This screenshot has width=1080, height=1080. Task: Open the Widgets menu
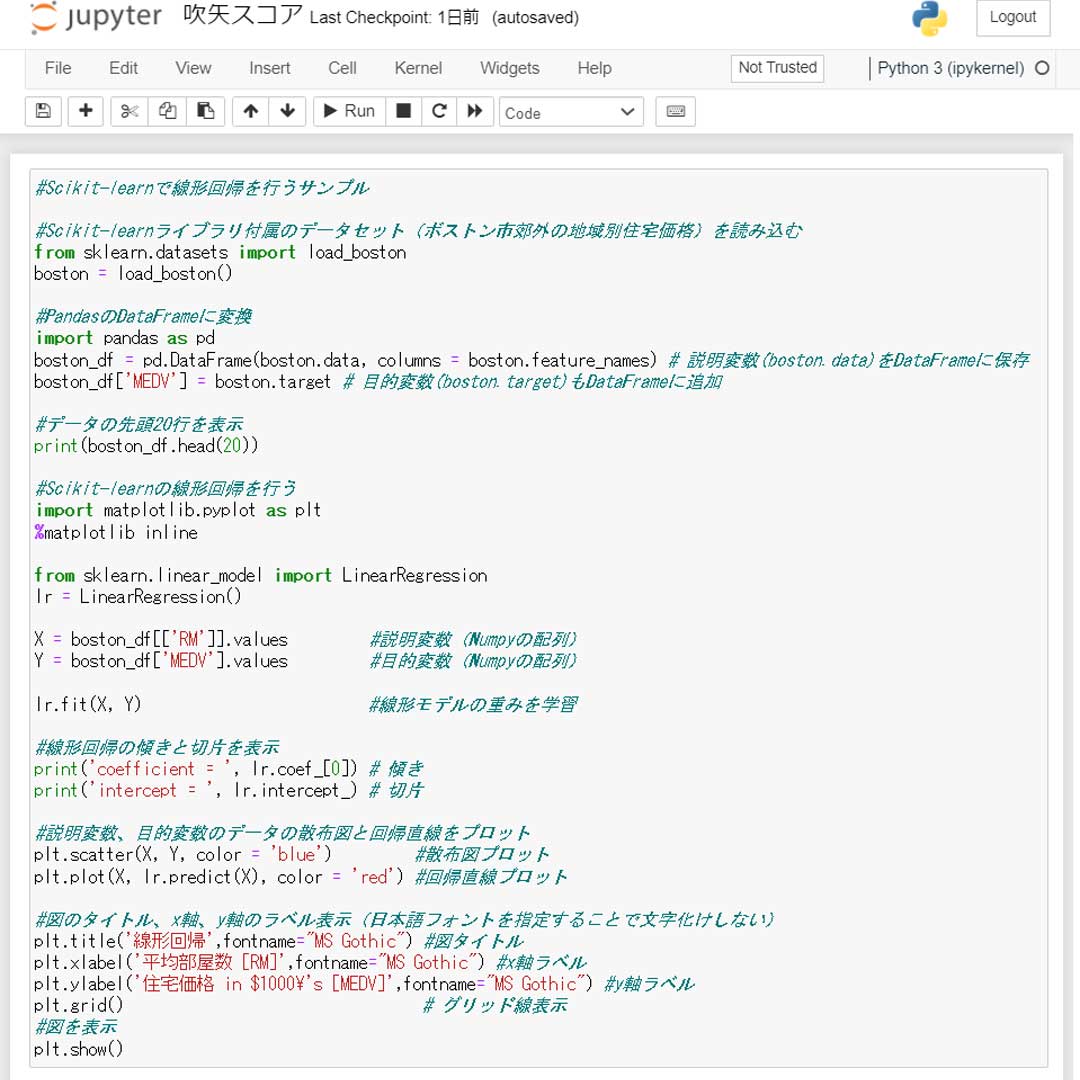click(x=510, y=68)
